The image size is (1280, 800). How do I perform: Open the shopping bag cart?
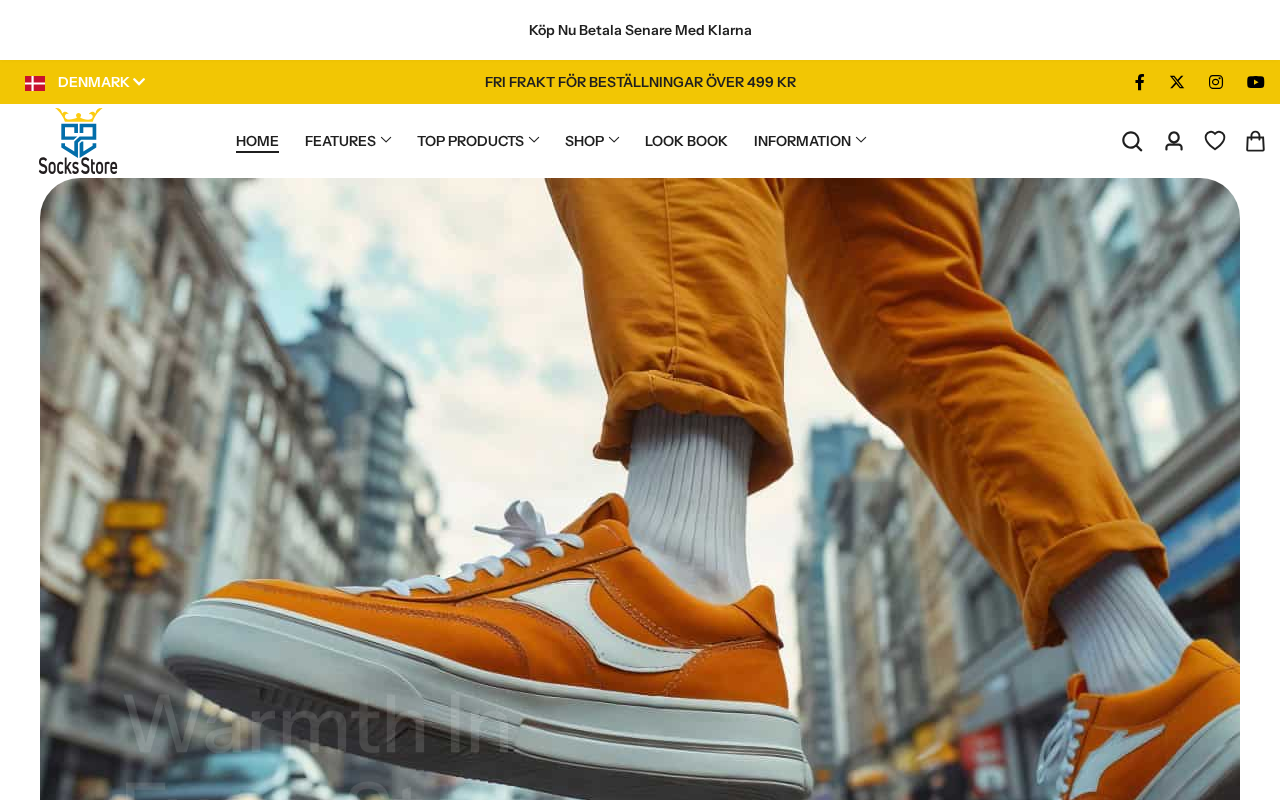click(x=1256, y=141)
